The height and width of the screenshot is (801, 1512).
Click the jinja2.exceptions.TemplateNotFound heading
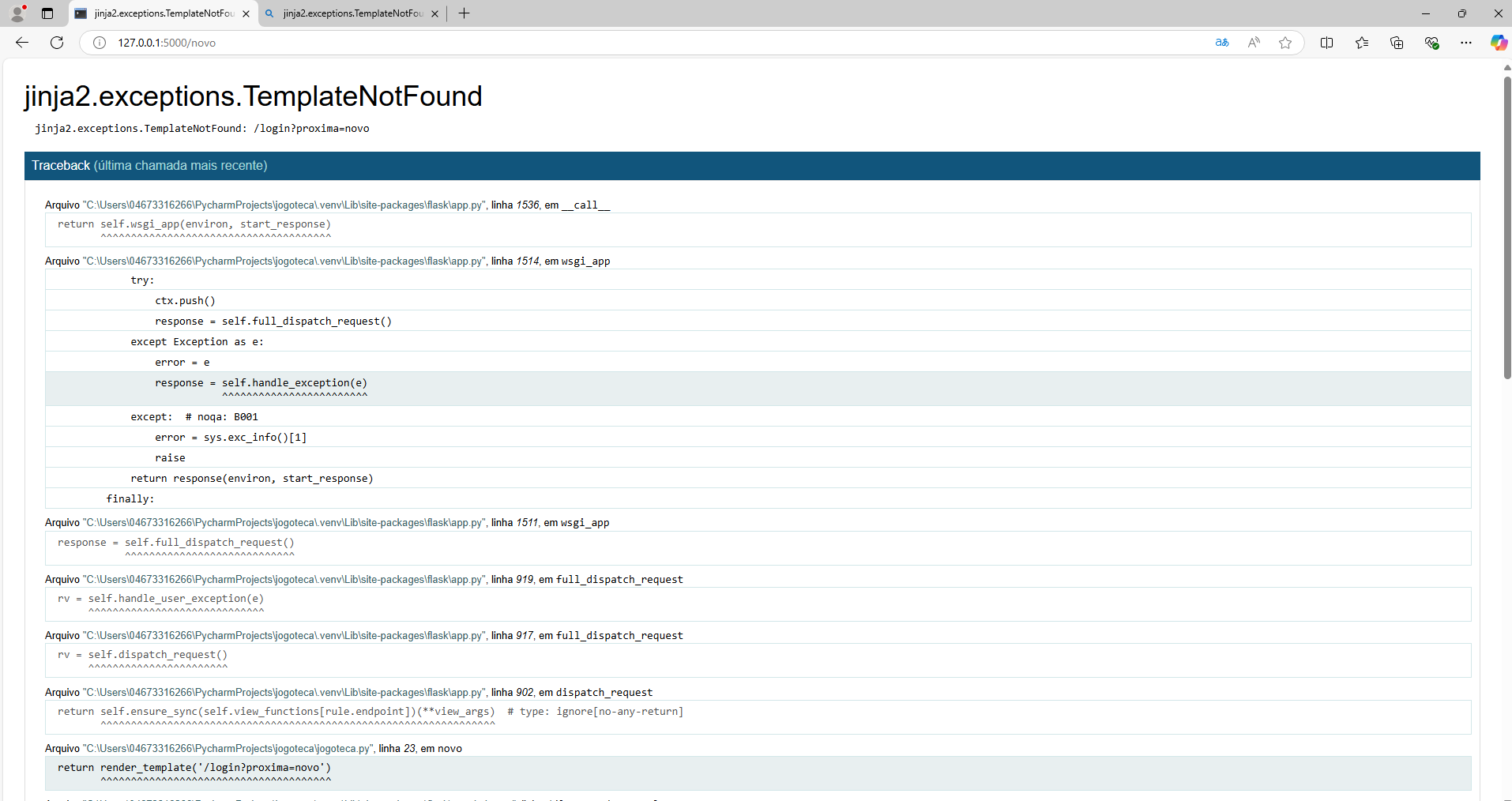253,96
